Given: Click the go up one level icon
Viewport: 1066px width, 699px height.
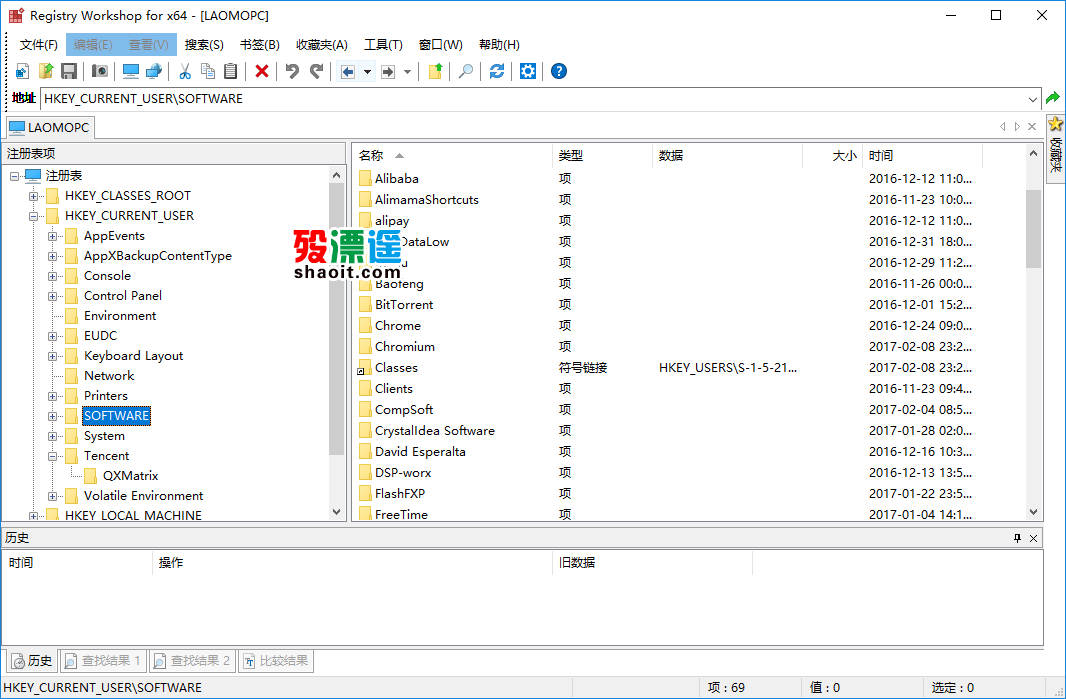Looking at the screenshot, I should pos(435,71).
